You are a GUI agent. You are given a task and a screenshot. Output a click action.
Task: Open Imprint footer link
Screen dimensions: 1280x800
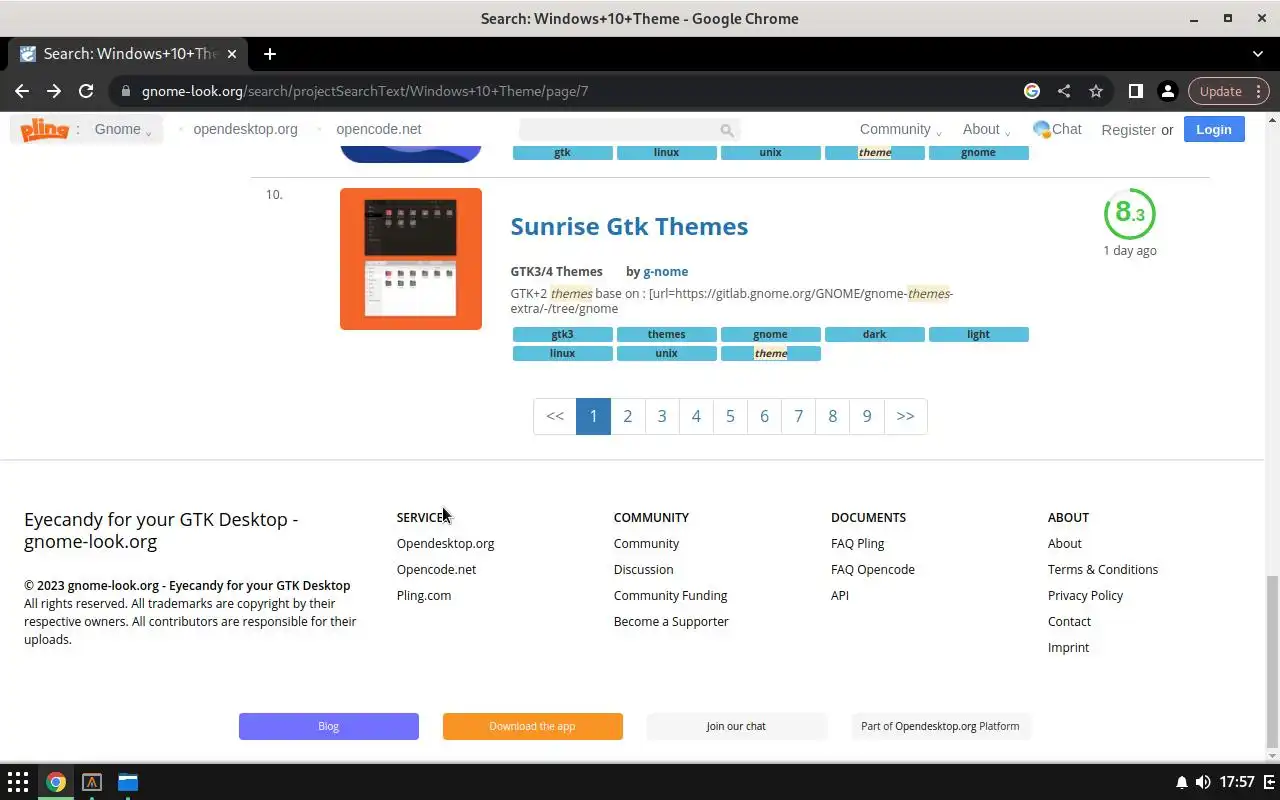point(1068,647)
